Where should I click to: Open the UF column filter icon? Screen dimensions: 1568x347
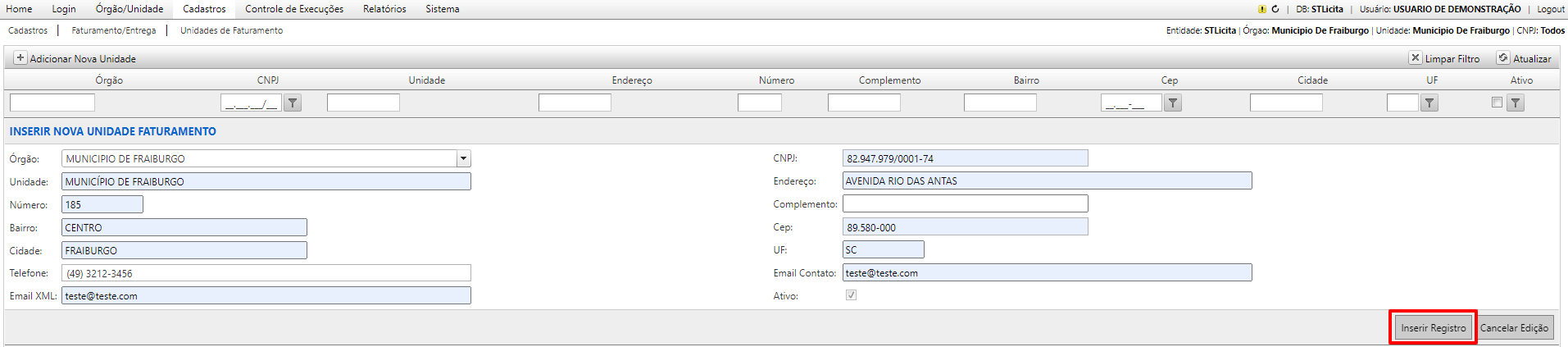point(1429,103)
